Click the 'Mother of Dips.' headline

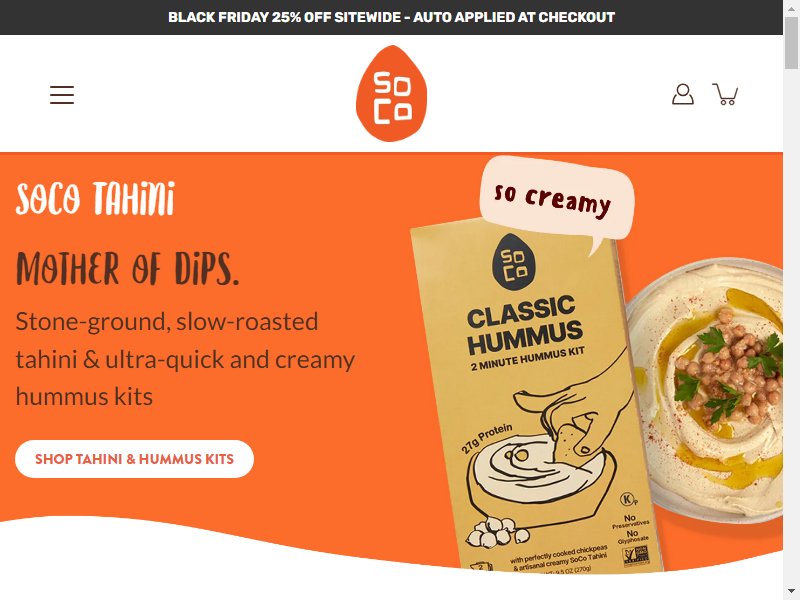point(128,268)
